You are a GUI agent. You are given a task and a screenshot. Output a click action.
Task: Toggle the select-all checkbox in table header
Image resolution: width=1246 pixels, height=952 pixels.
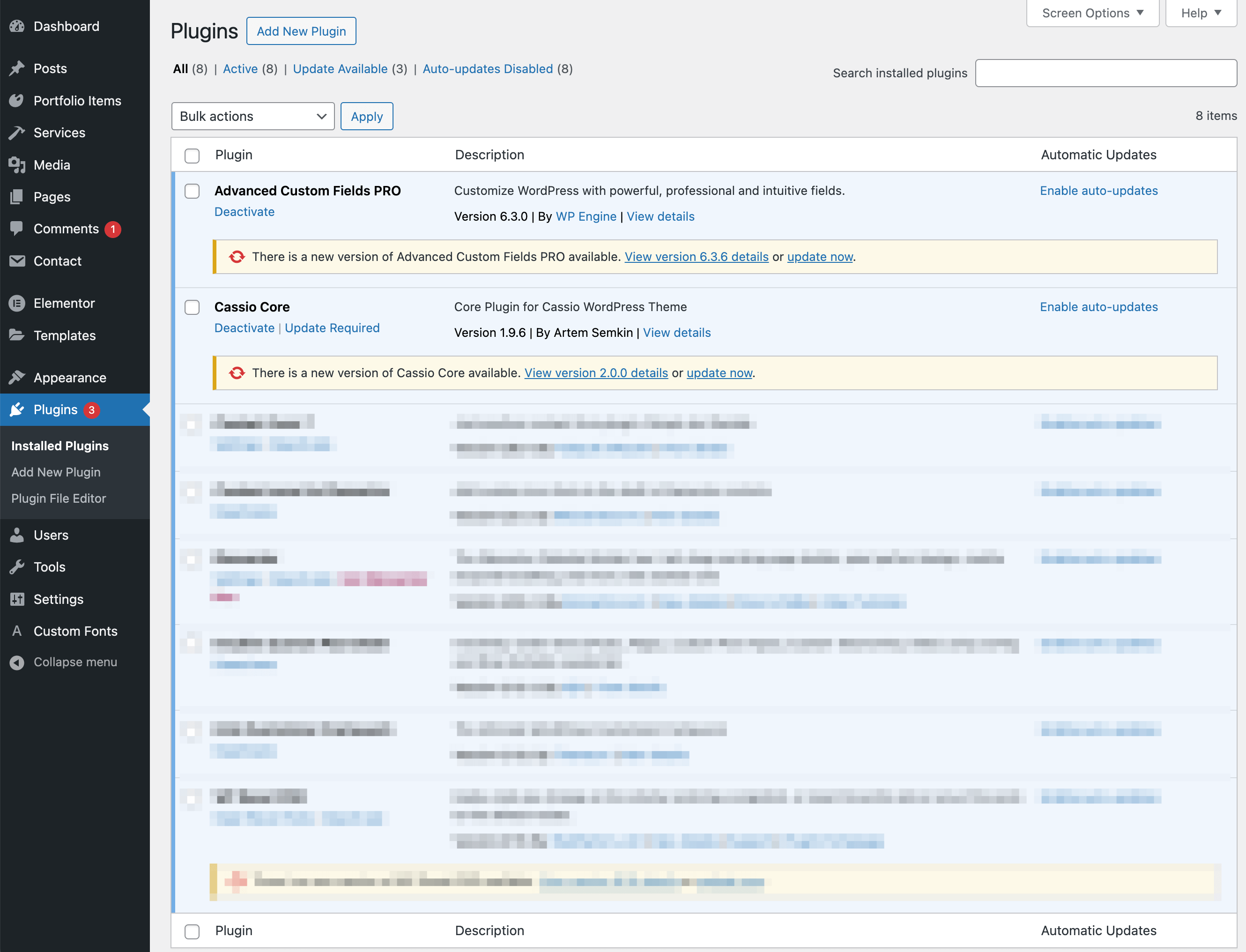tap(192, 155)
